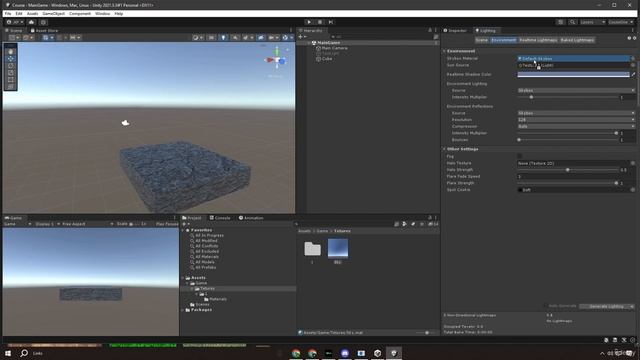Open the draw mode dropdown in Scene toolbar
Image resolution: width=640 pixels, height=360 pixels.
pos(198,38)
